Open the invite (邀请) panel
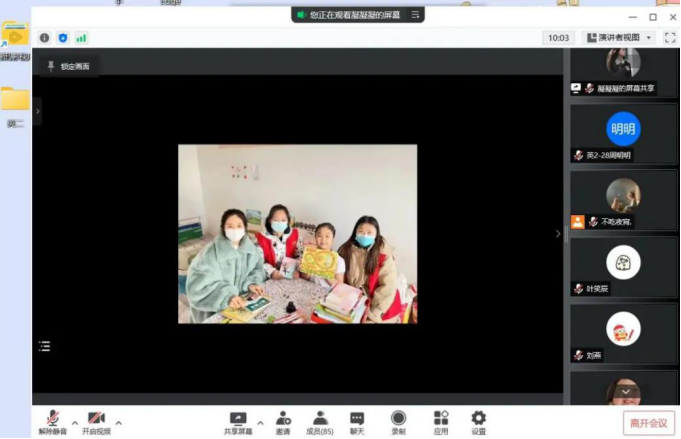 coord(283,422)
